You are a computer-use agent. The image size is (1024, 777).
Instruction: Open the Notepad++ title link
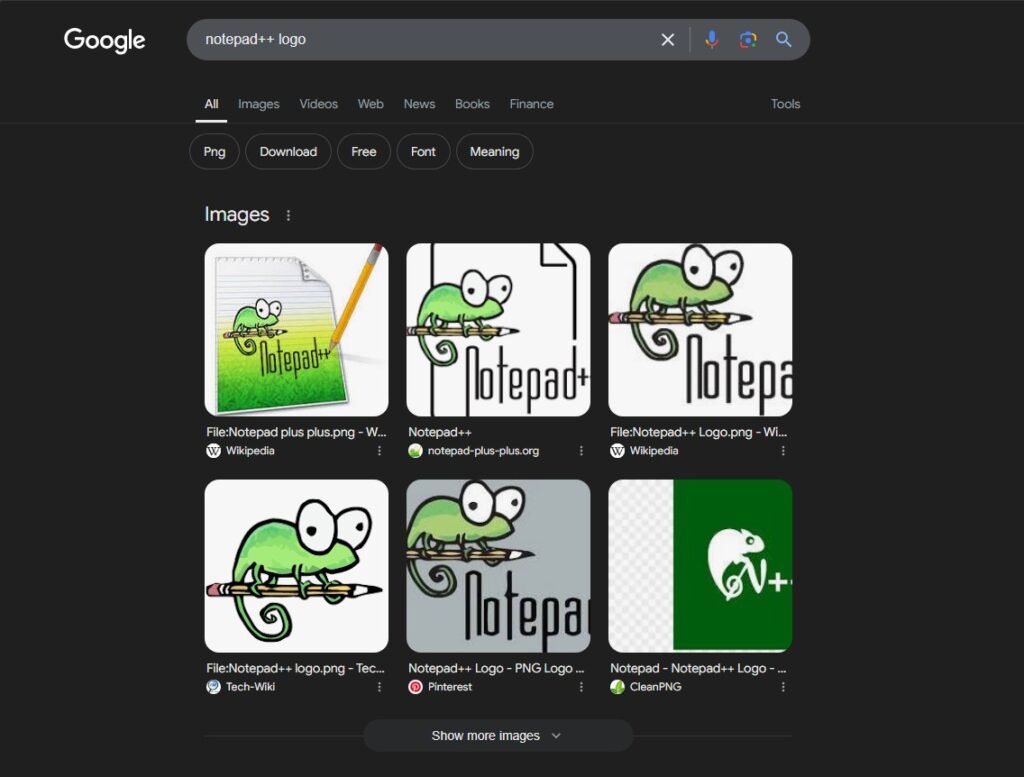coord(440,432)
